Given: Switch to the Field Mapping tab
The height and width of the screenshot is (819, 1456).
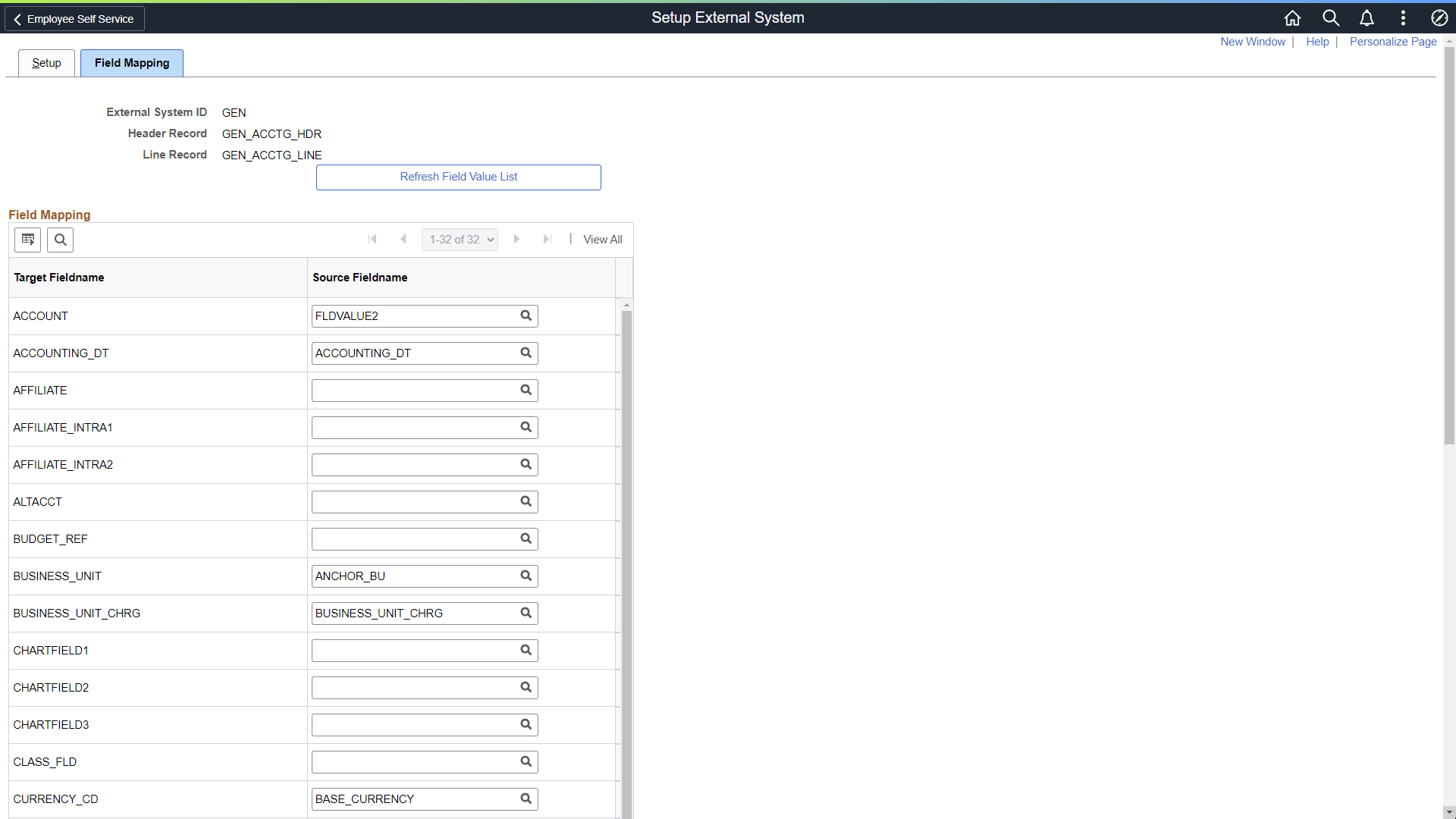Looking at the screenshot, I should [x=131, y=62].
